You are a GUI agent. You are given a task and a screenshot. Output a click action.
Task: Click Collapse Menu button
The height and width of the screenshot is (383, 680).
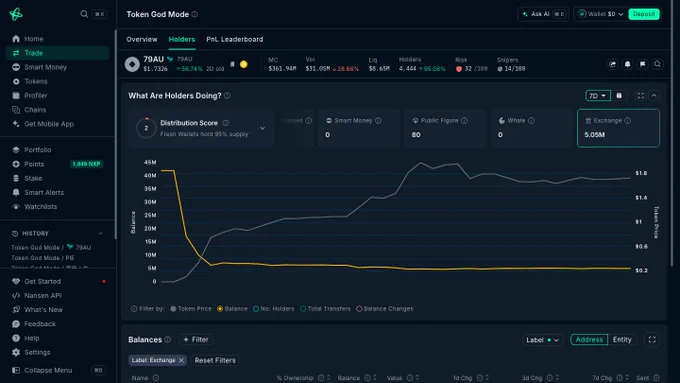(x=48, y=370)
